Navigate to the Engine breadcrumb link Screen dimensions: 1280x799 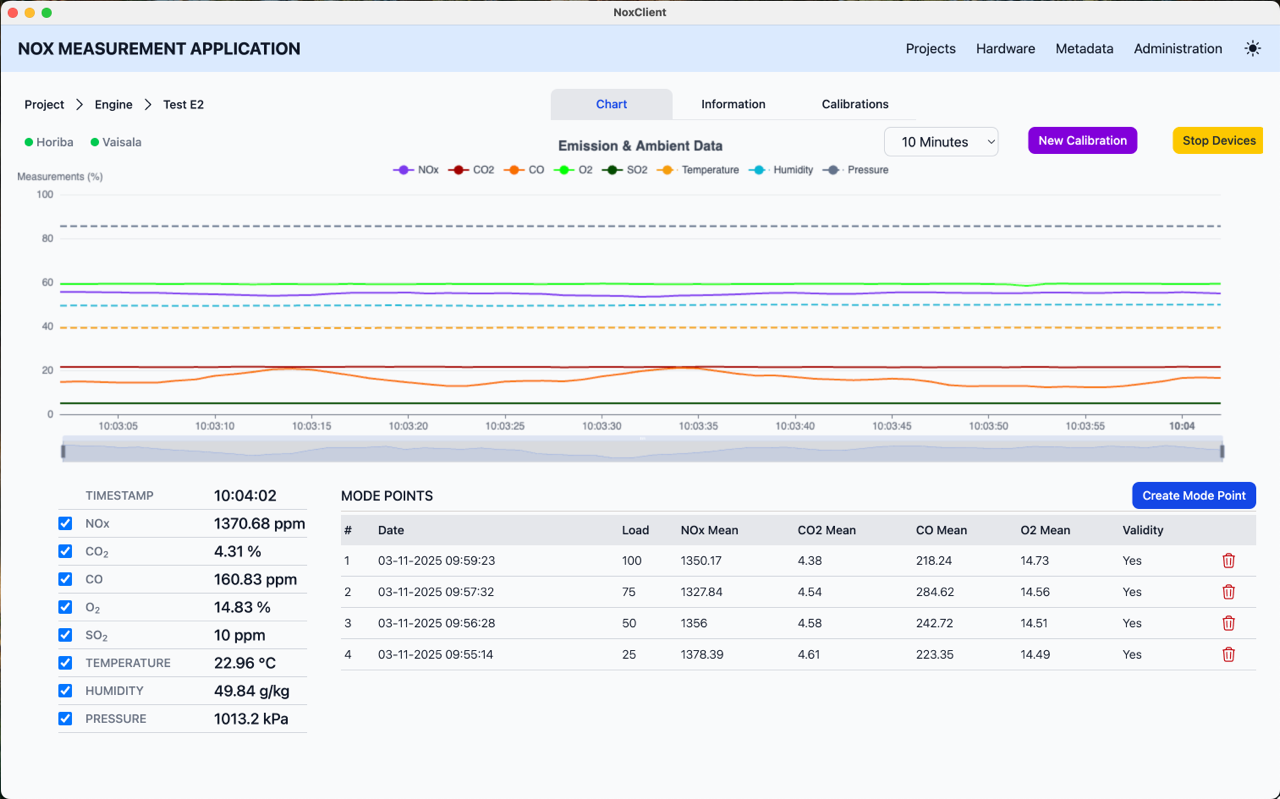click(113, 104)
